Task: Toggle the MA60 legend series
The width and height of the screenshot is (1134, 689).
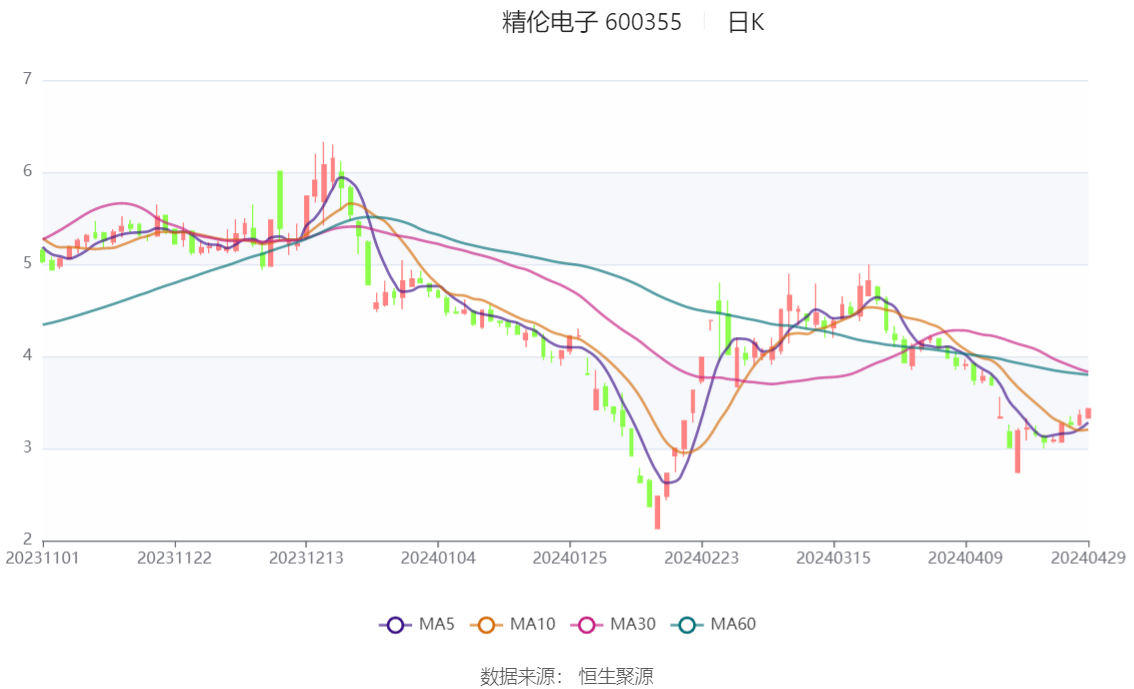Action: tap(714, 625)
